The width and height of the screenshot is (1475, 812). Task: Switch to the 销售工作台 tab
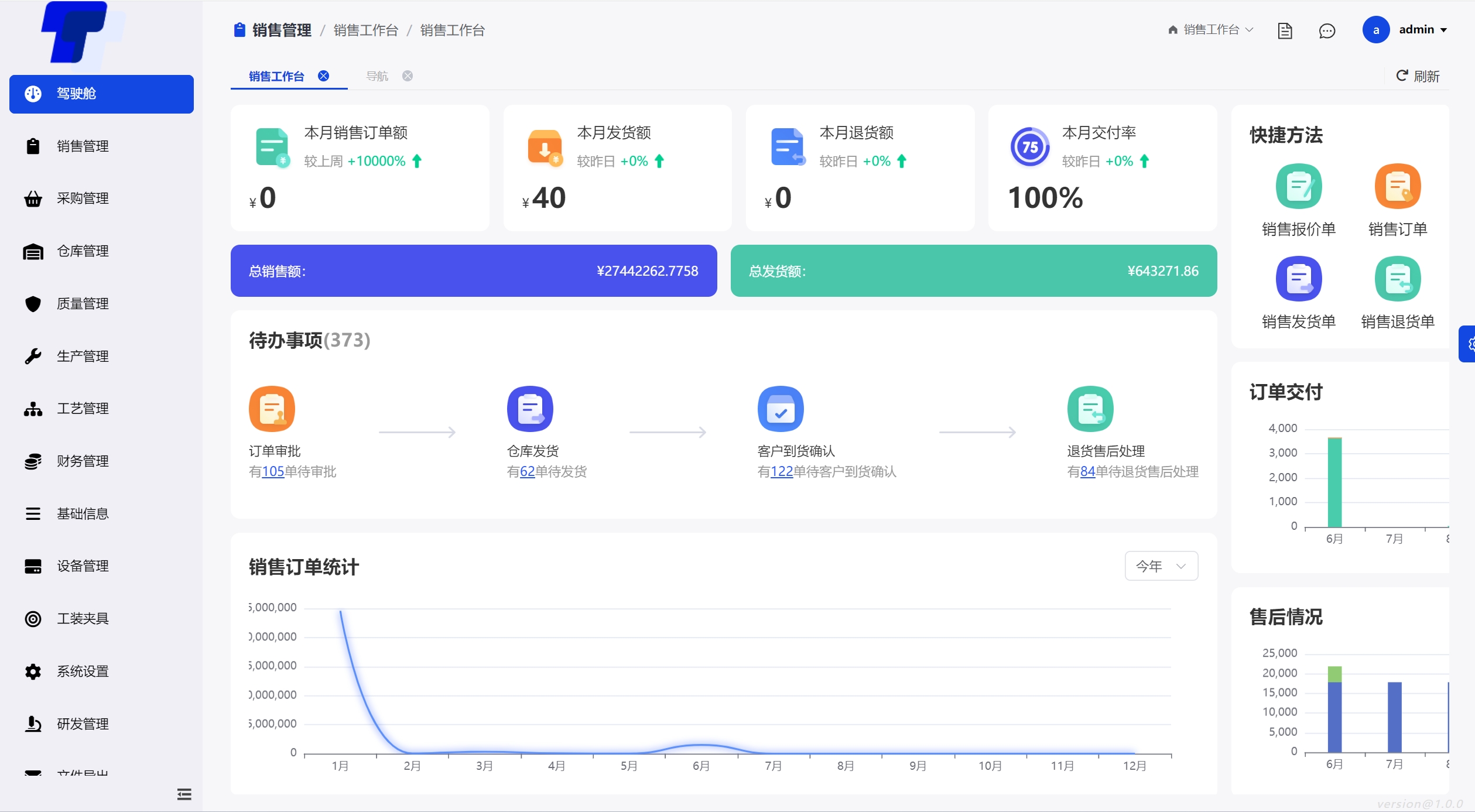(x=276, y=76)
